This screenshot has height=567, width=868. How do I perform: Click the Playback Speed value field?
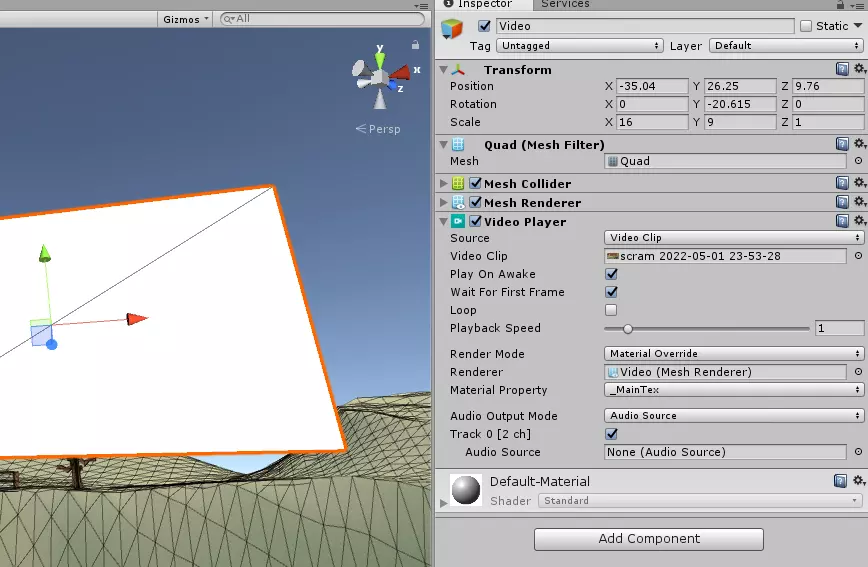(839, 328)
